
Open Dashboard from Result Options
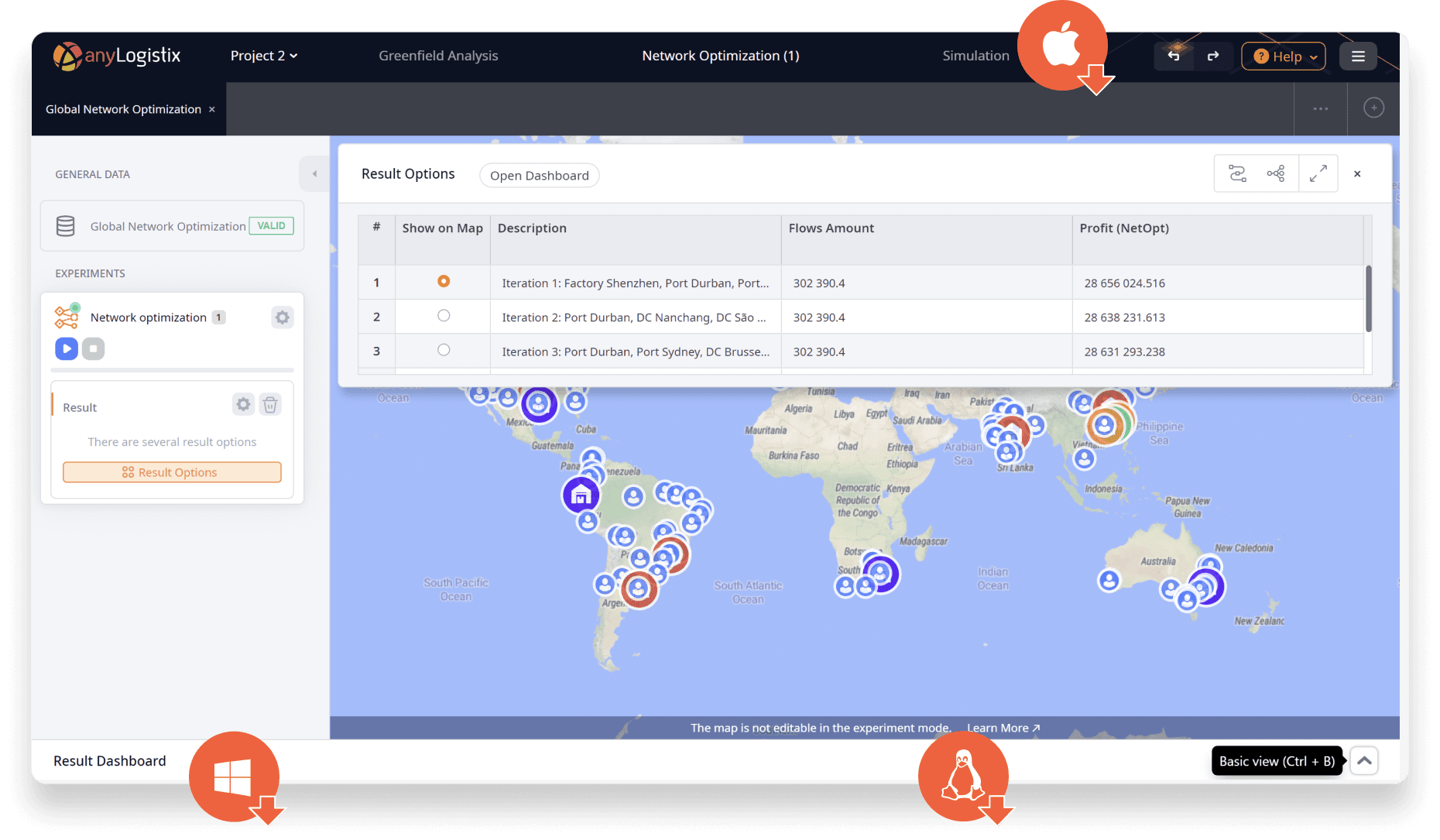(x=539, y=175)
